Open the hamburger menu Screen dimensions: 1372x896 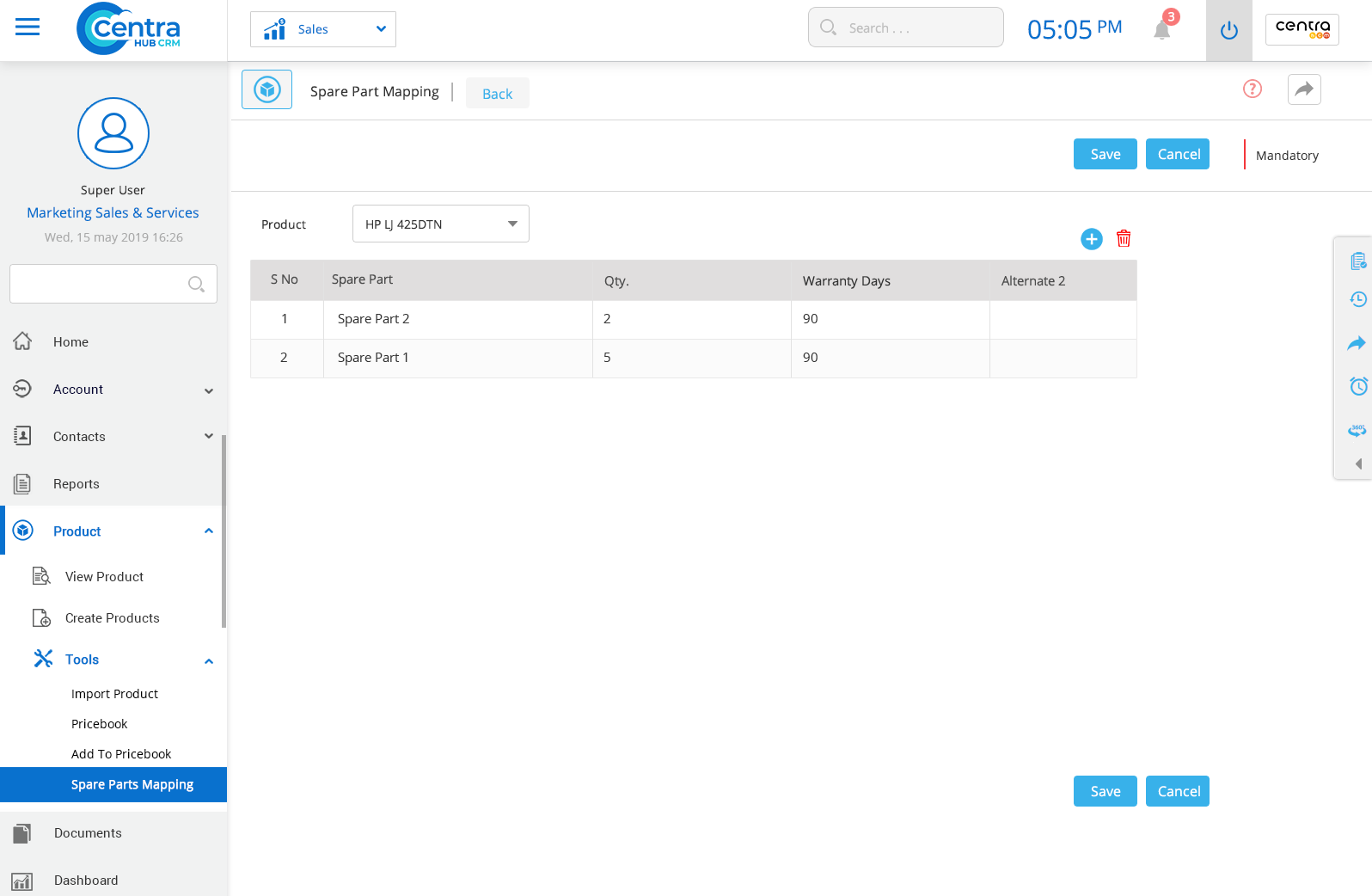28,28
